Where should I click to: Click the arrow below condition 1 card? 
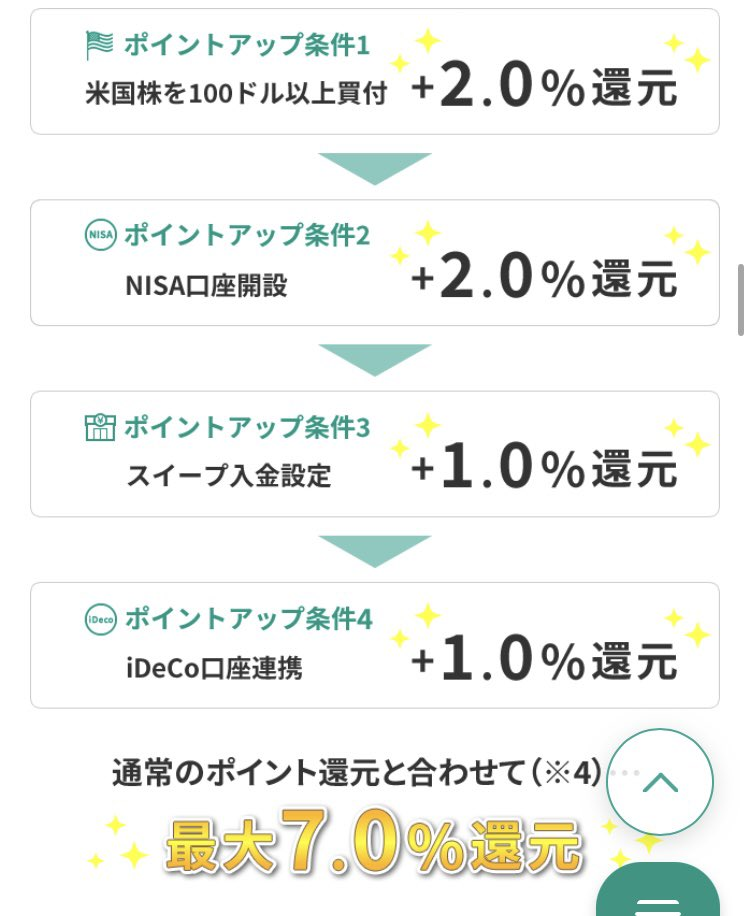(x=375, y=169)
